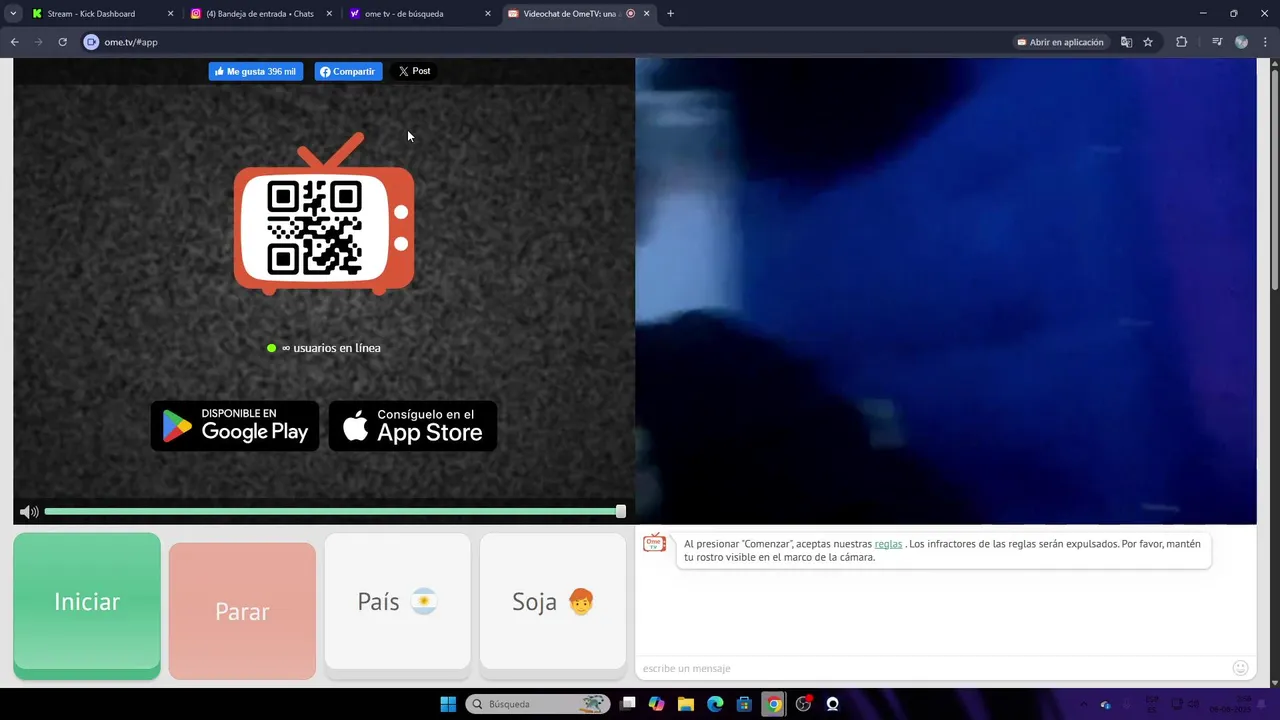
Task: Click the App Store download badge
Action: pyautogui.click(x=413, y=426)
